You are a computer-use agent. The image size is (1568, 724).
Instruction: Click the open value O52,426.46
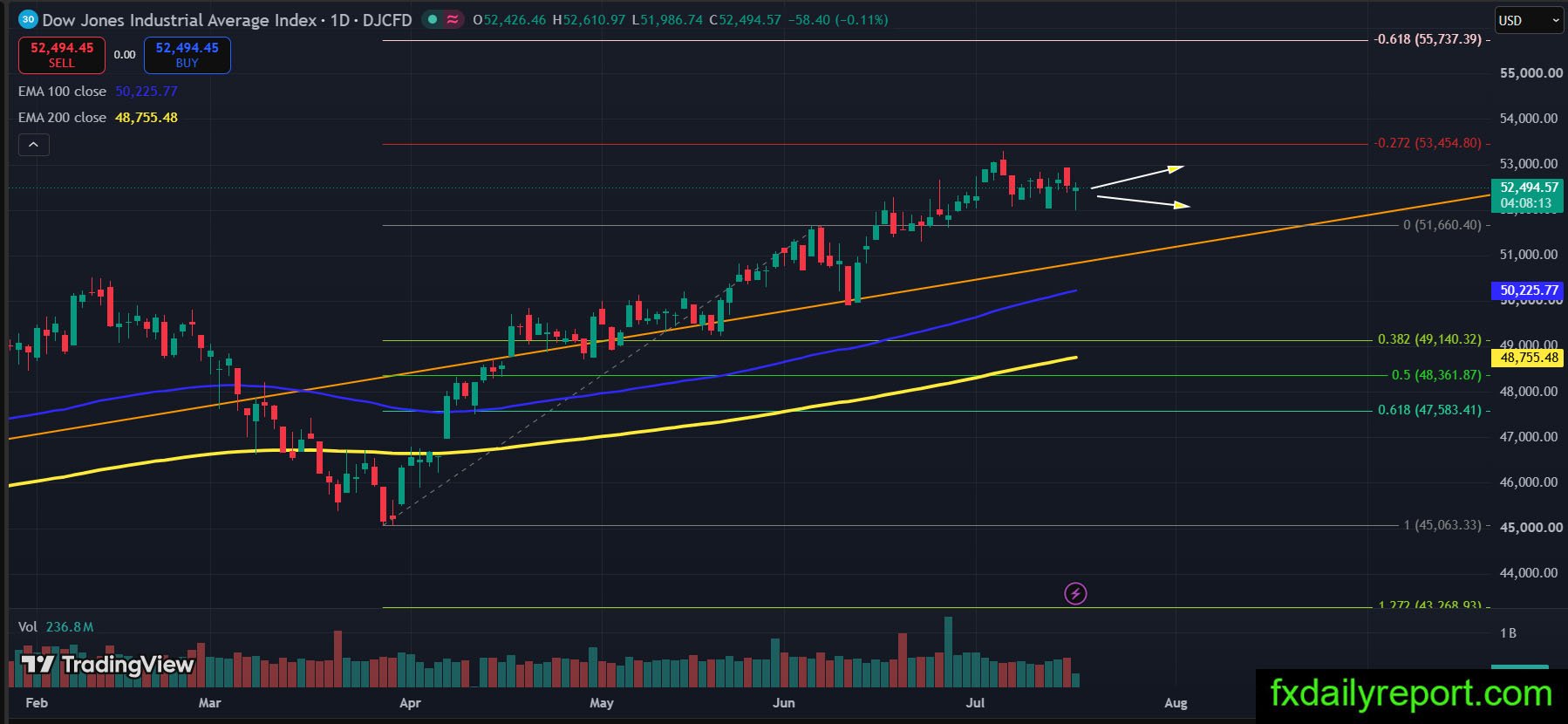click(509, 19)
